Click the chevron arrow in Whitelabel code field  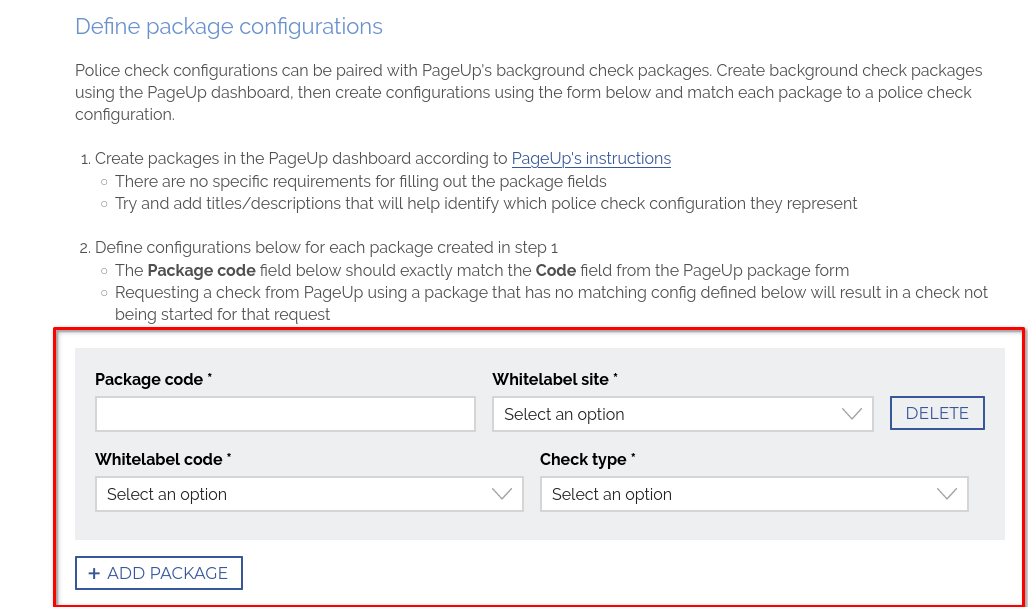[x=502, y=494]
